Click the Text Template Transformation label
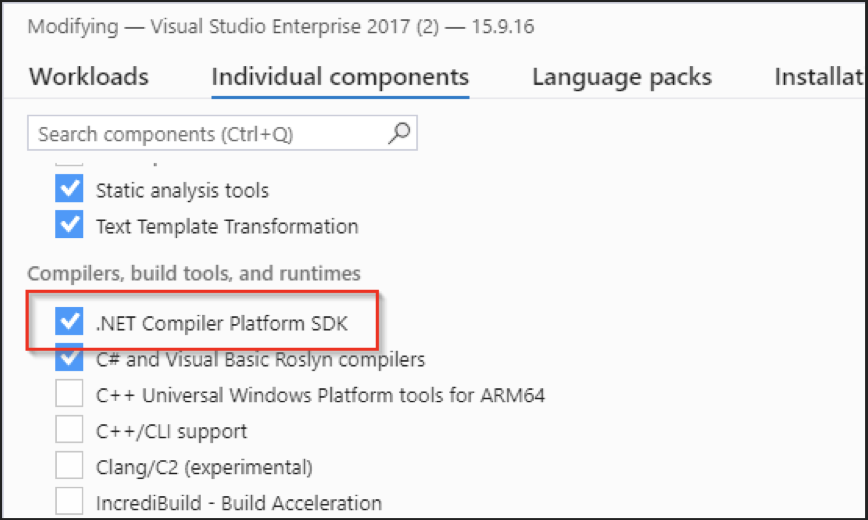Viewport: 868px width, 520px height. [x=227, y=226]
